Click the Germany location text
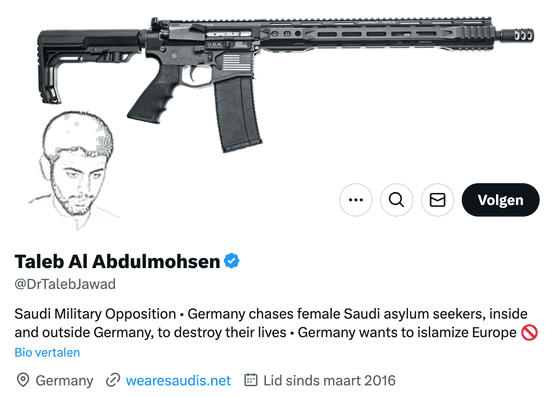 coord(64,381)
